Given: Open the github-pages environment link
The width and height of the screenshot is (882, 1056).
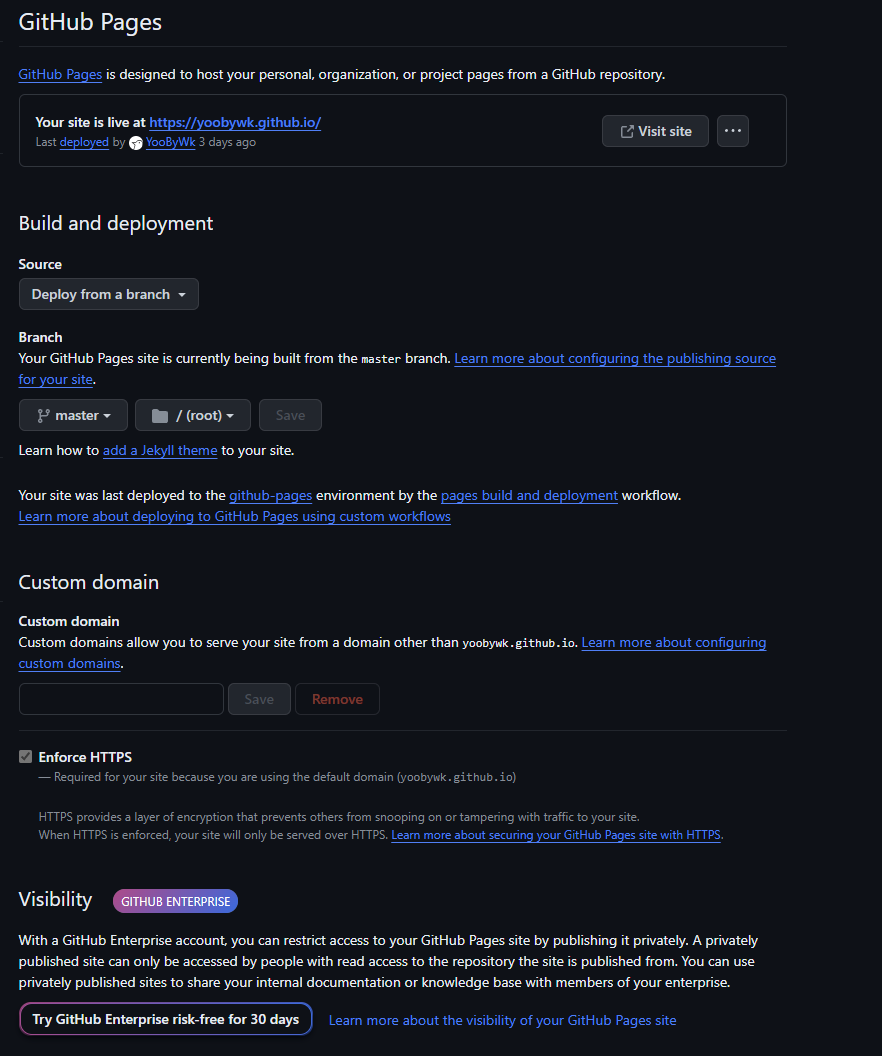Looking at the screenshot, I should 271,496.
